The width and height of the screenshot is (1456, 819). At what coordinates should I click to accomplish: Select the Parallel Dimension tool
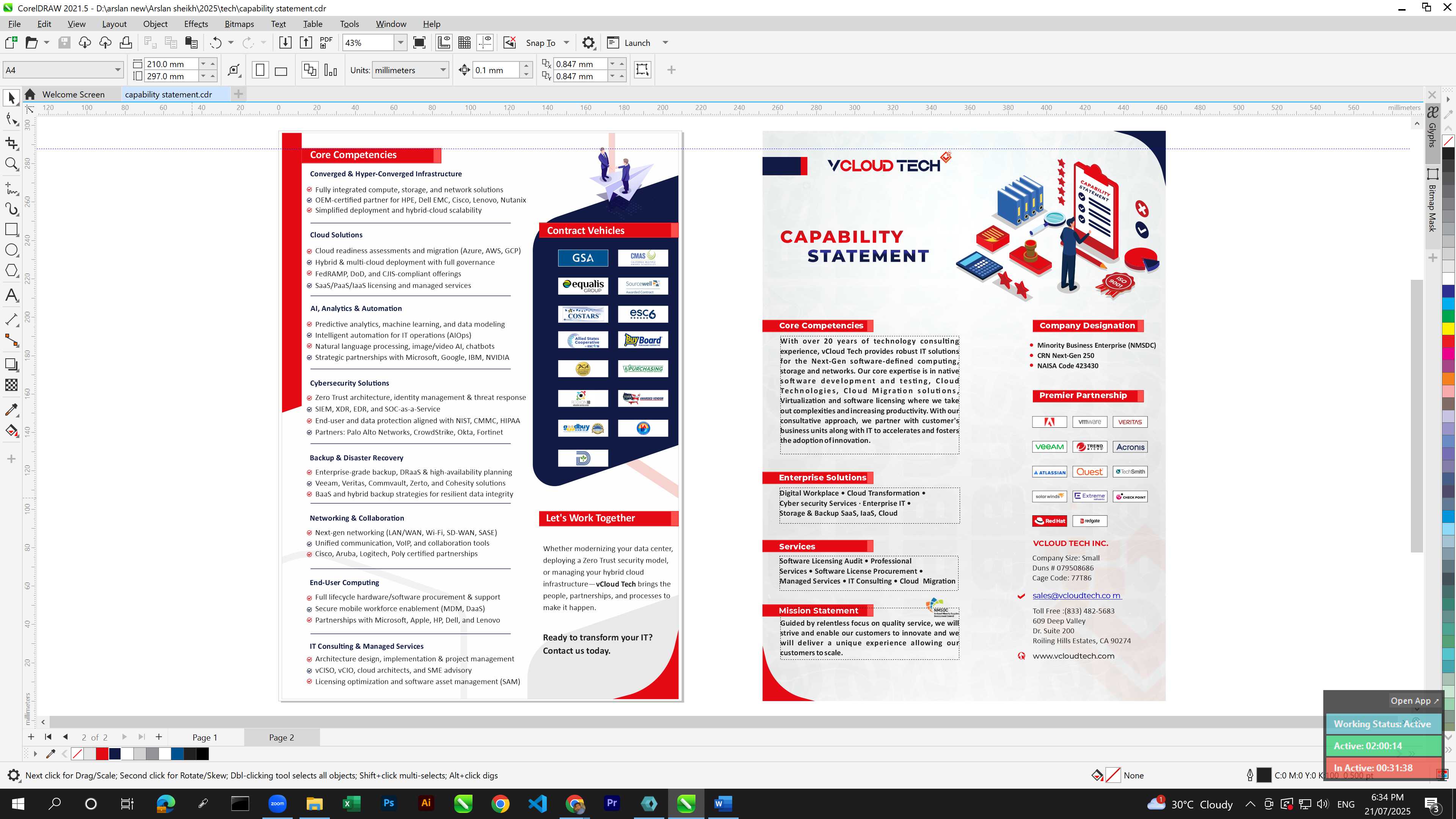tap(11, 319)
